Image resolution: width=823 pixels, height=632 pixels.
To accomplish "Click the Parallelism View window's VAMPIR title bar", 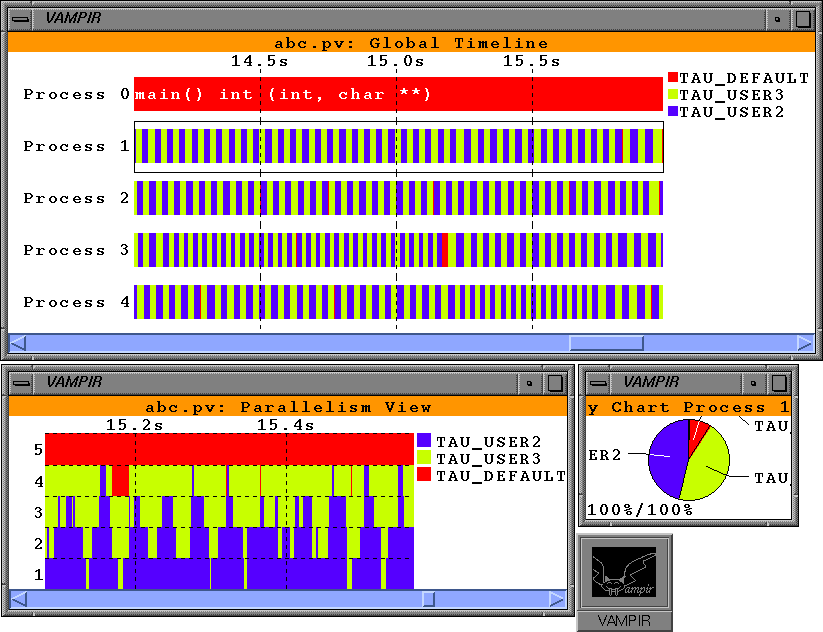I will click(x=276, y=383).
